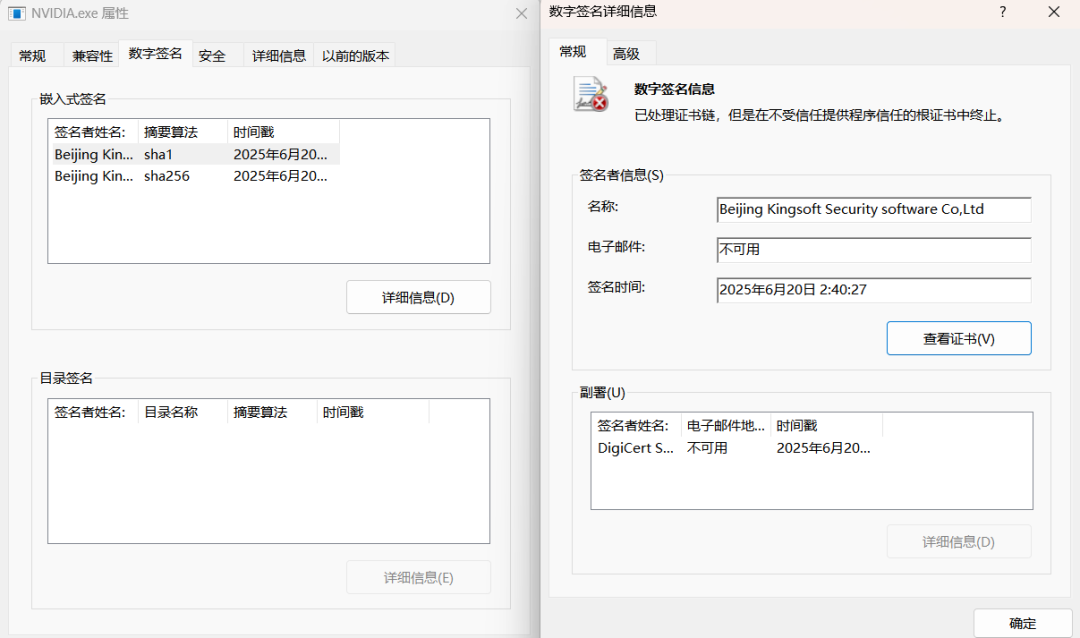
Task: Click the DigiCert row 不可用 email cell
Action: click(707, 448)
